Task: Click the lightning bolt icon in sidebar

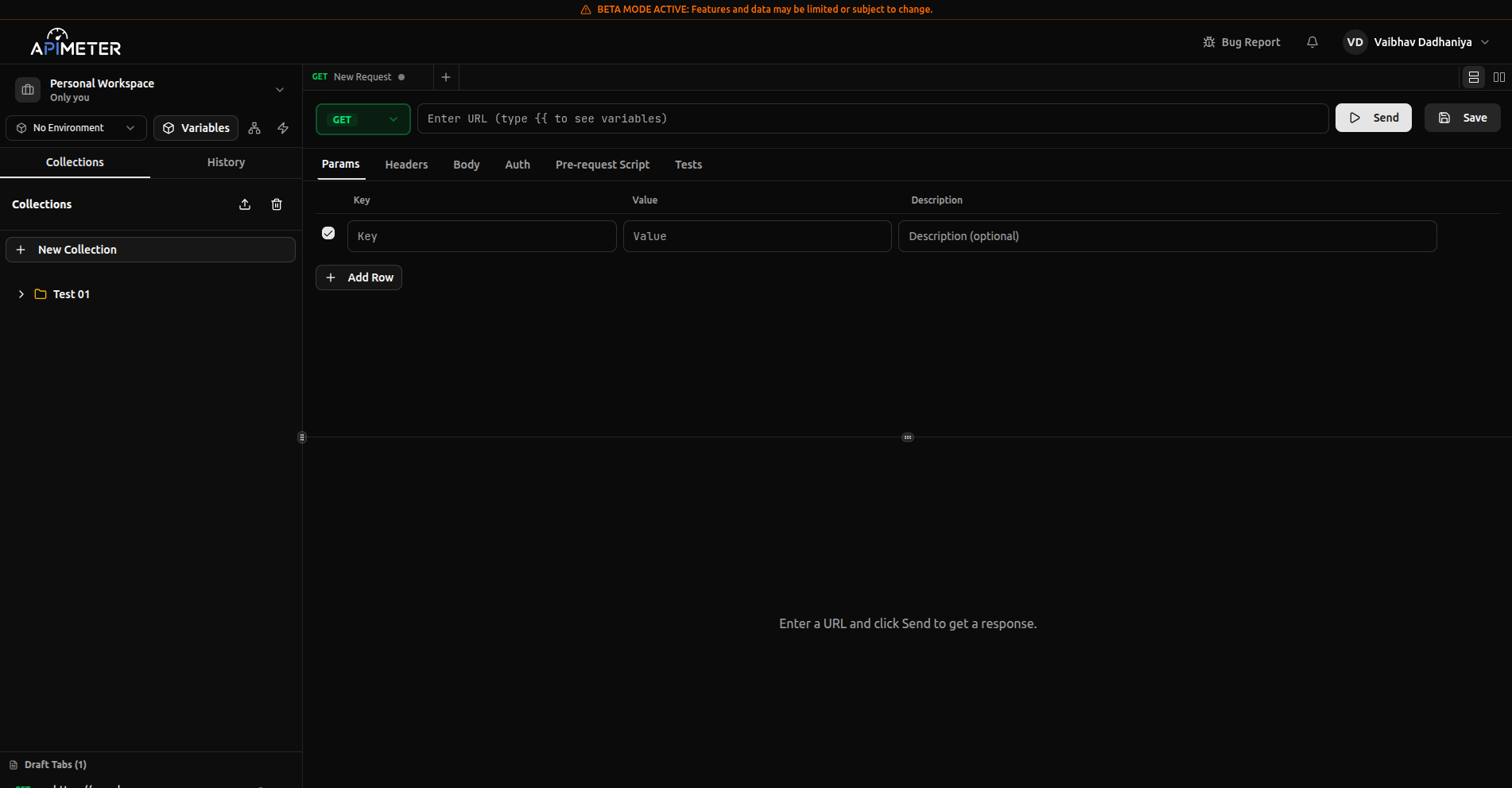Action: (282, 127)
